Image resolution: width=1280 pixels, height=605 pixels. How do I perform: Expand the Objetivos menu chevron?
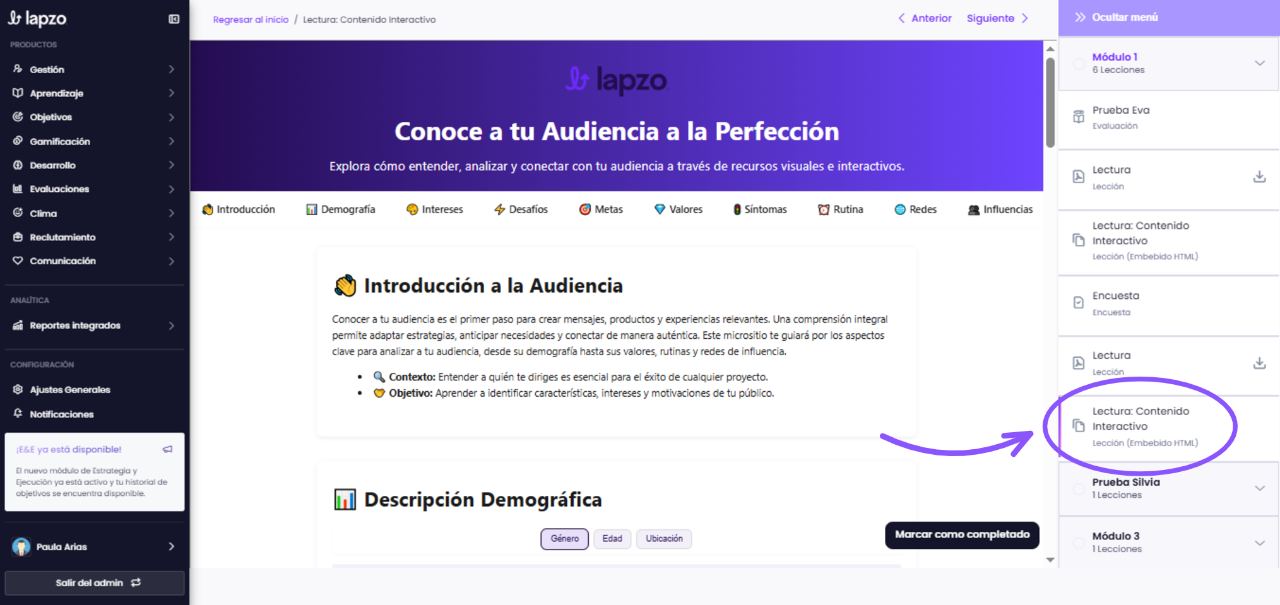tap(171, 117)
